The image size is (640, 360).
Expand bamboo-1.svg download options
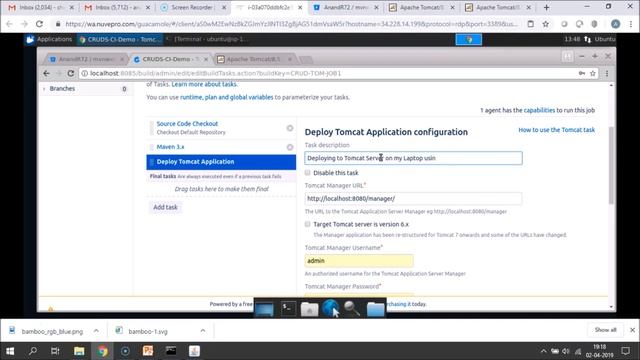coord(203,331)
